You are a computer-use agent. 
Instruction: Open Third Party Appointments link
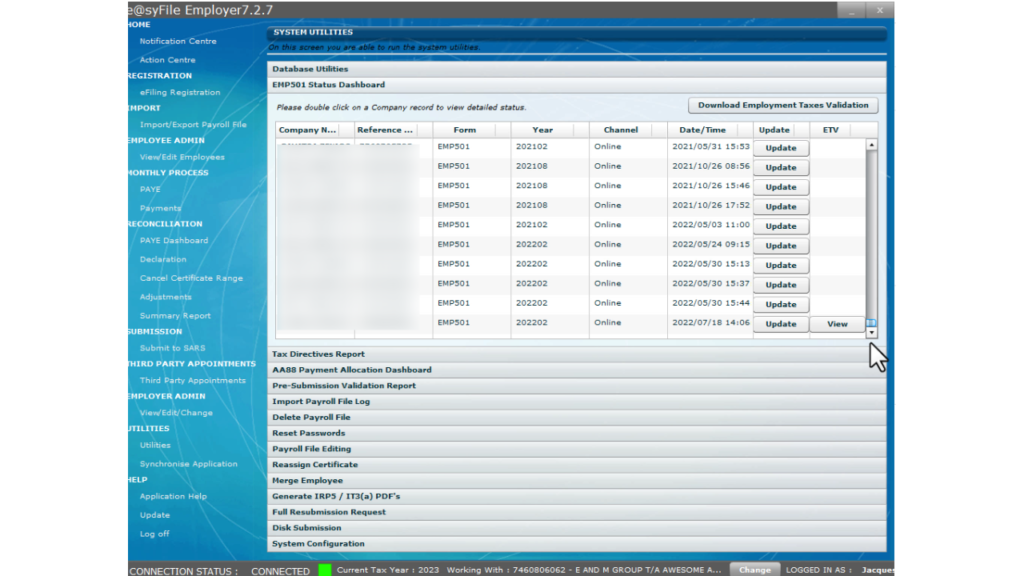(192, 380)
